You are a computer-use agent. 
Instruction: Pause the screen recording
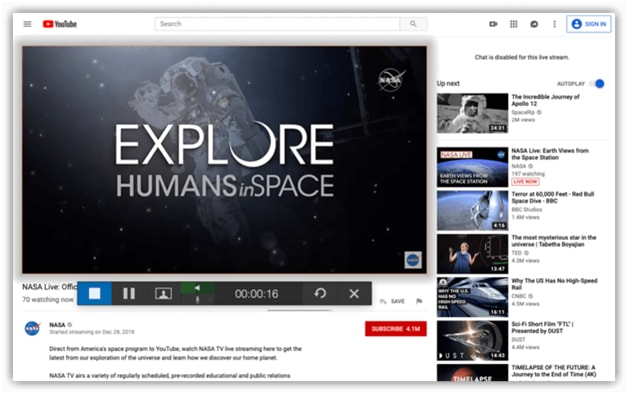pyautogui.click(x=129, y=293)
